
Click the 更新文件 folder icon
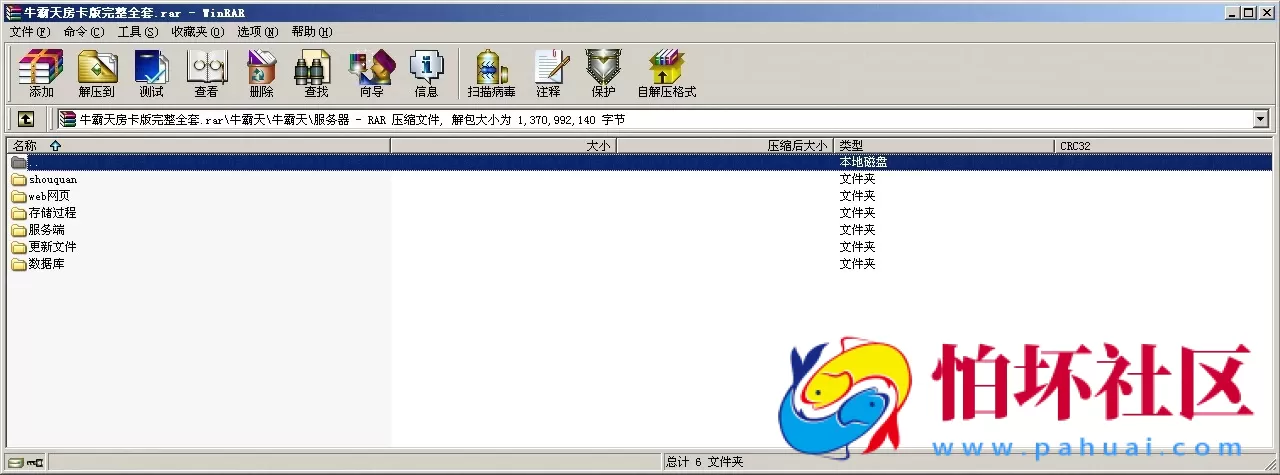click(18, 247)
